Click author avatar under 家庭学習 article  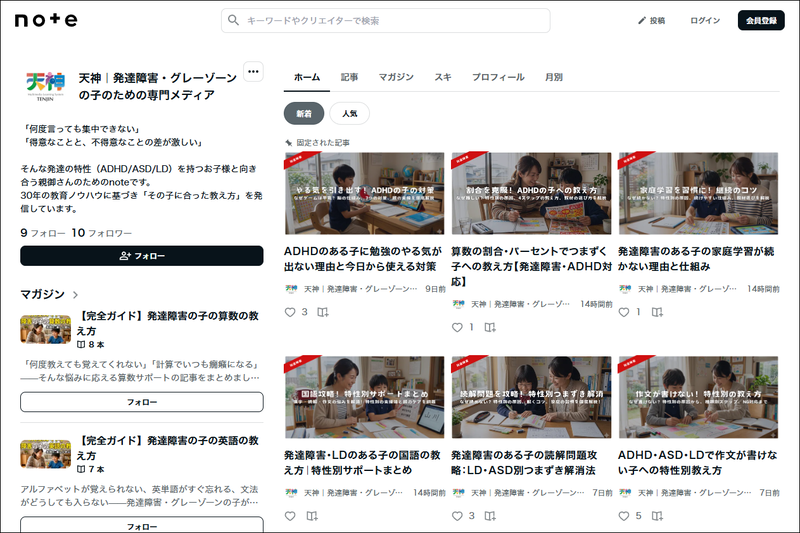(625, 289)
